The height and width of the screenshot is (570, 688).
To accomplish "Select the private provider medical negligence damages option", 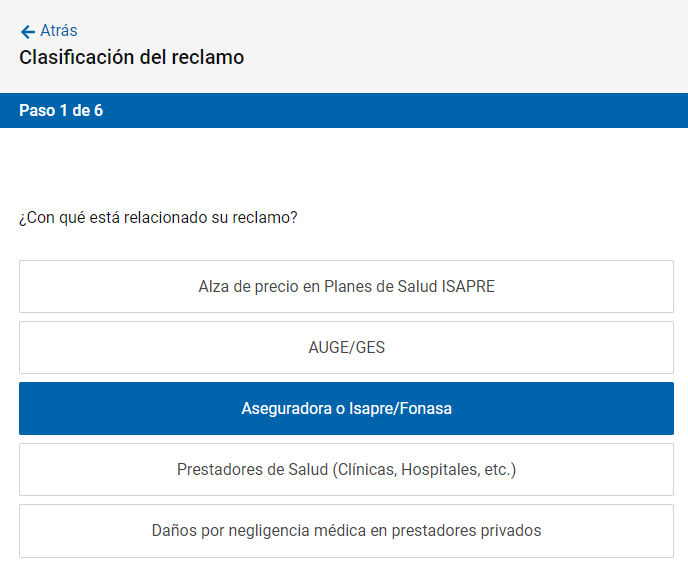I will coord(346,531).
